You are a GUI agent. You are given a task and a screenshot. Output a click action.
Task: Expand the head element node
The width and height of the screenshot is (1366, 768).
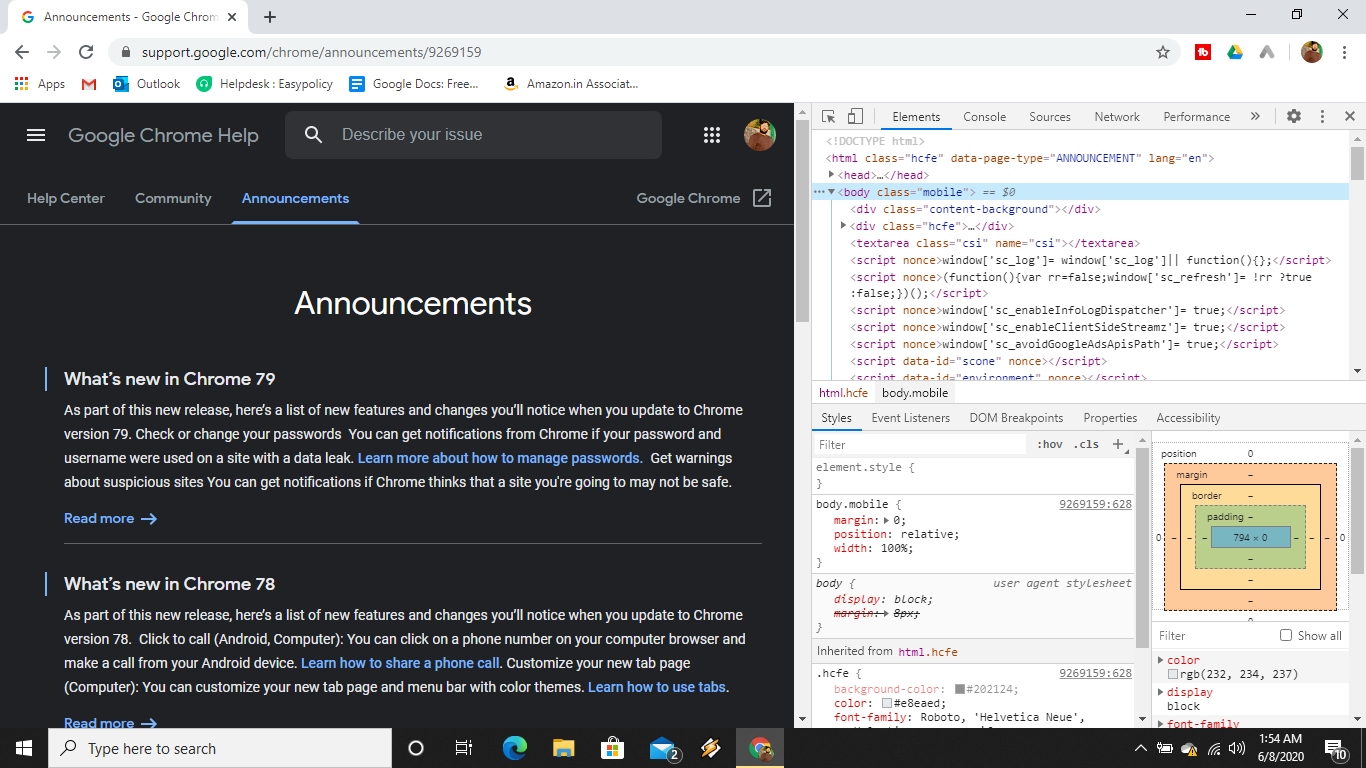(x=831, y=175)
